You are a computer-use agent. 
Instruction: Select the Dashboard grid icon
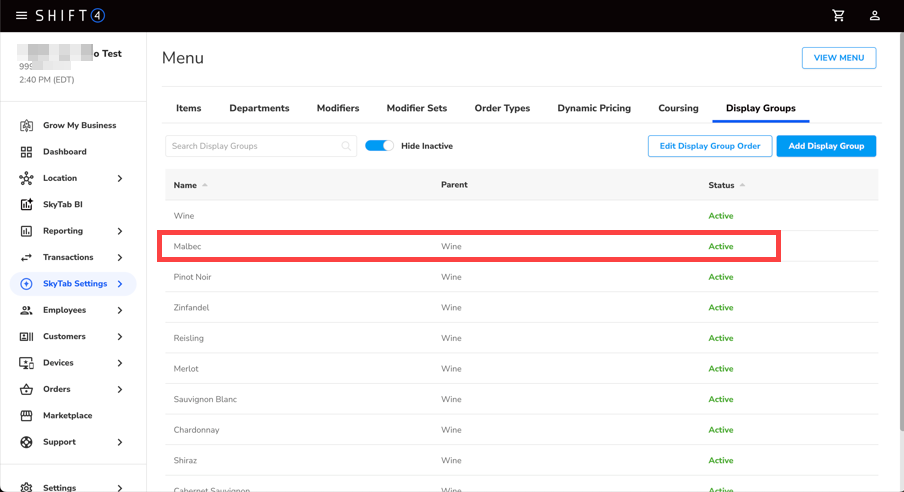tap(26, 152)
